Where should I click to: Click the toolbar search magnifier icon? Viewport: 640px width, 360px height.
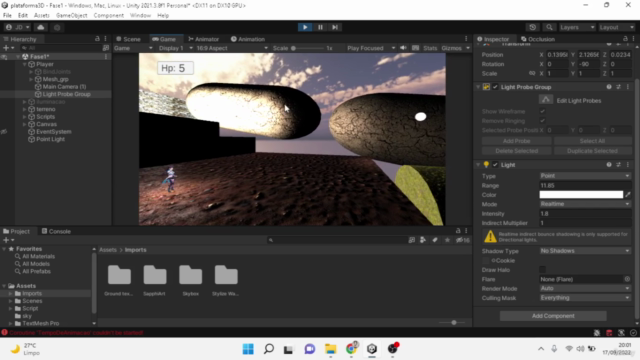[549, 27]
